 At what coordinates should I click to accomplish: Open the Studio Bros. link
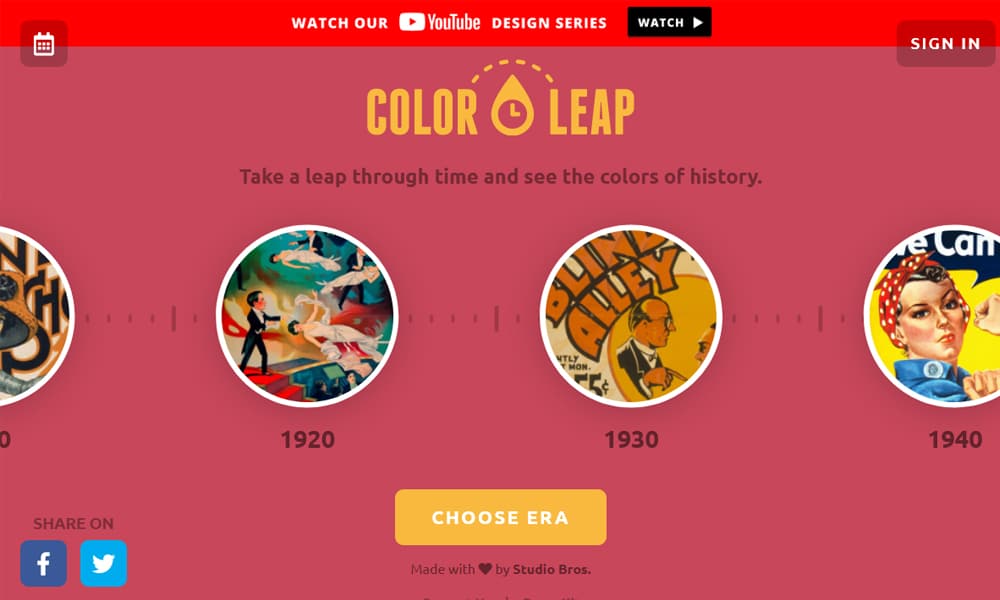tap(552, 569)
